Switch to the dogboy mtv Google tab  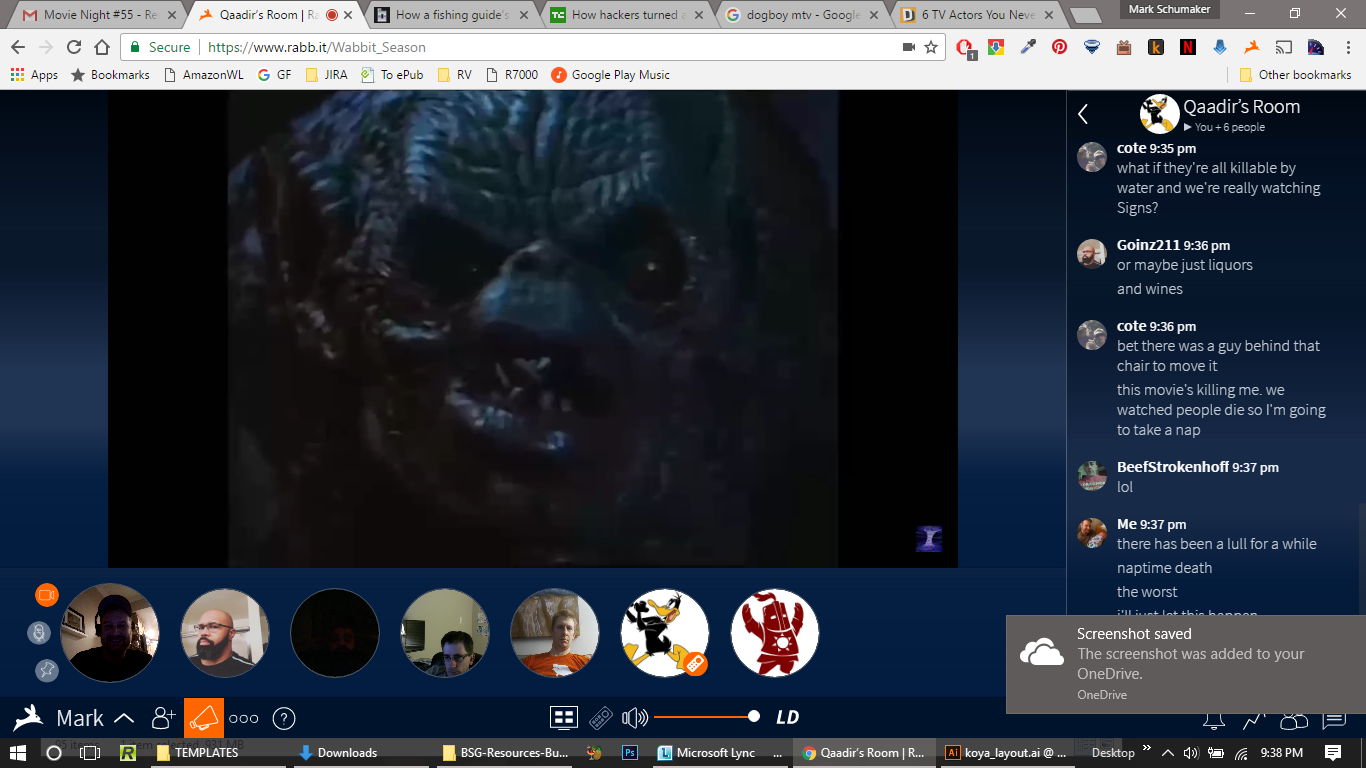point(802,15)
